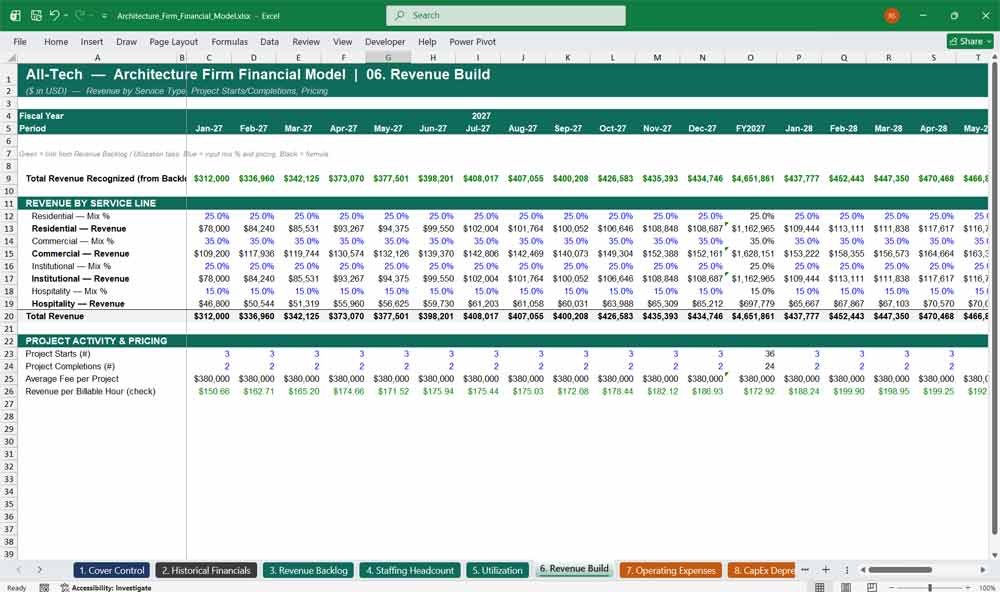Click the Select All corner triangle
This screenshot has width=1000, height=592.
[10, 57]
